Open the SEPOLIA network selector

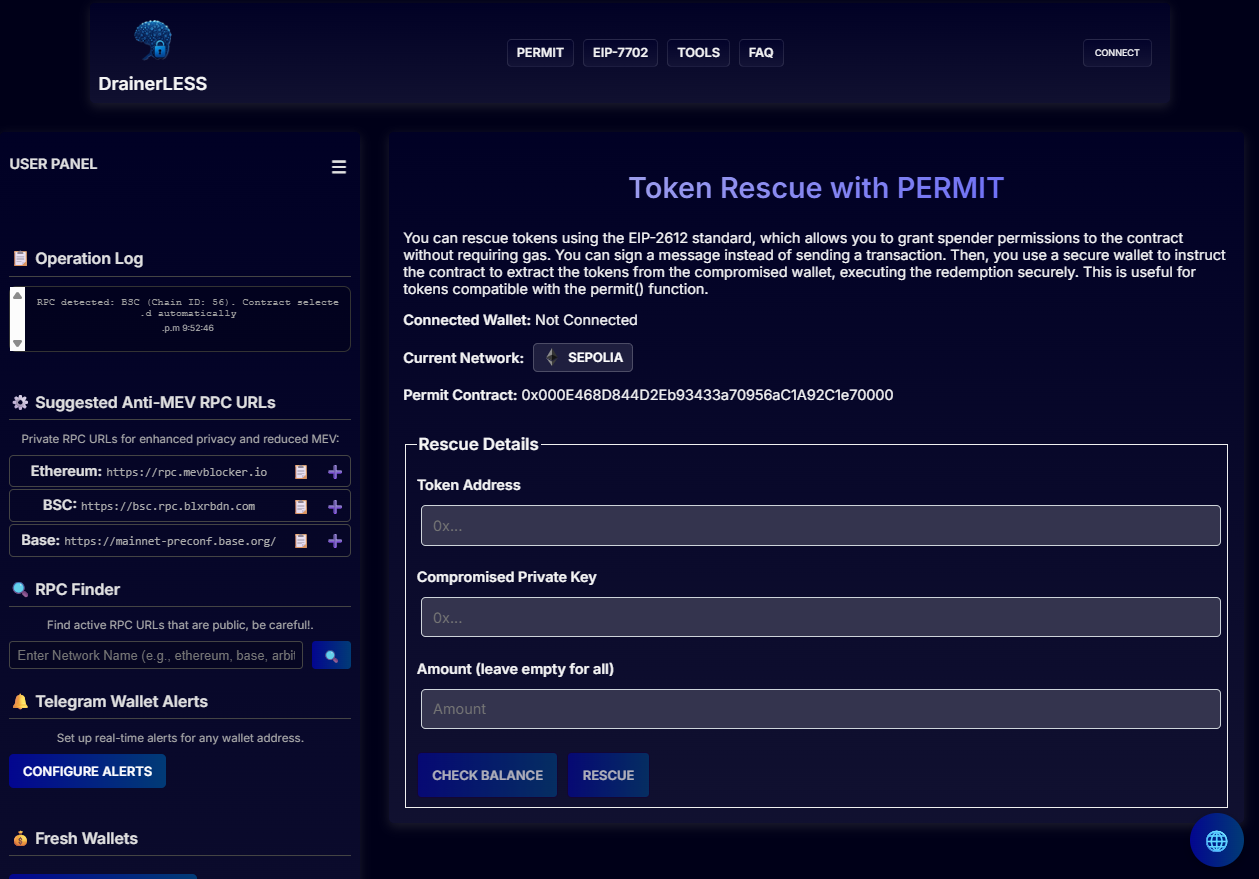[x=583, y=357]
